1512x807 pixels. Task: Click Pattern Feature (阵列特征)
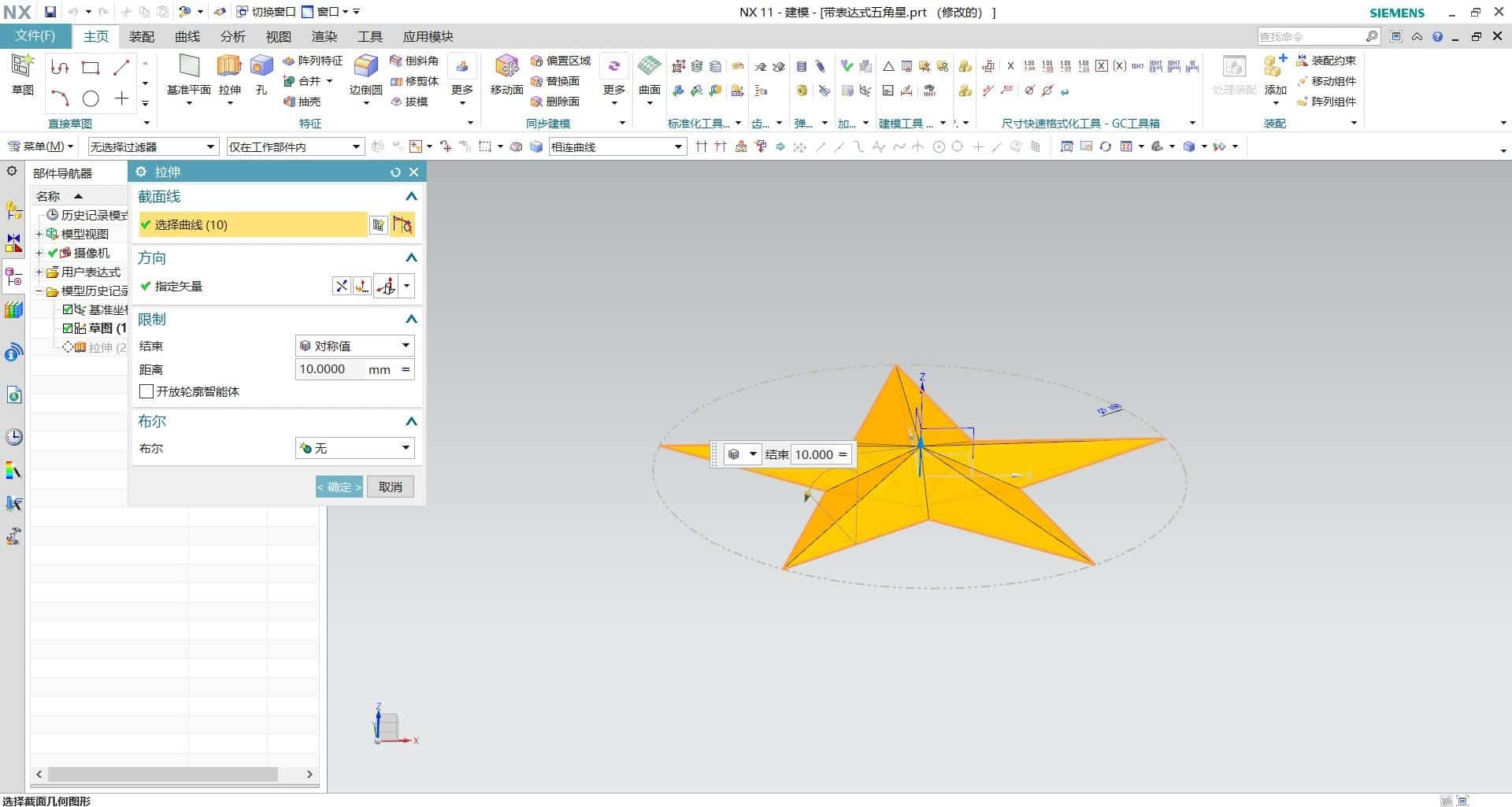point(312,61)
